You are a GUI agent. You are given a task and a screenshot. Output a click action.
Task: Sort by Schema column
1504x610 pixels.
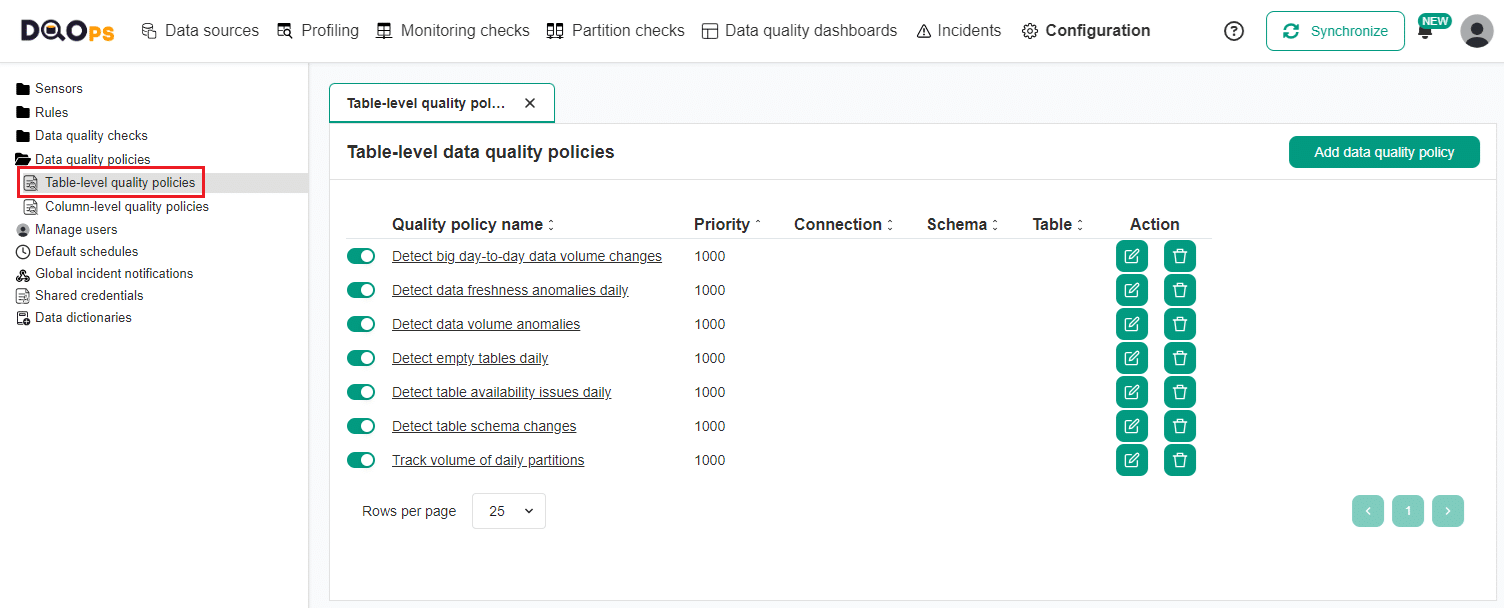click(x=963, y=225)
